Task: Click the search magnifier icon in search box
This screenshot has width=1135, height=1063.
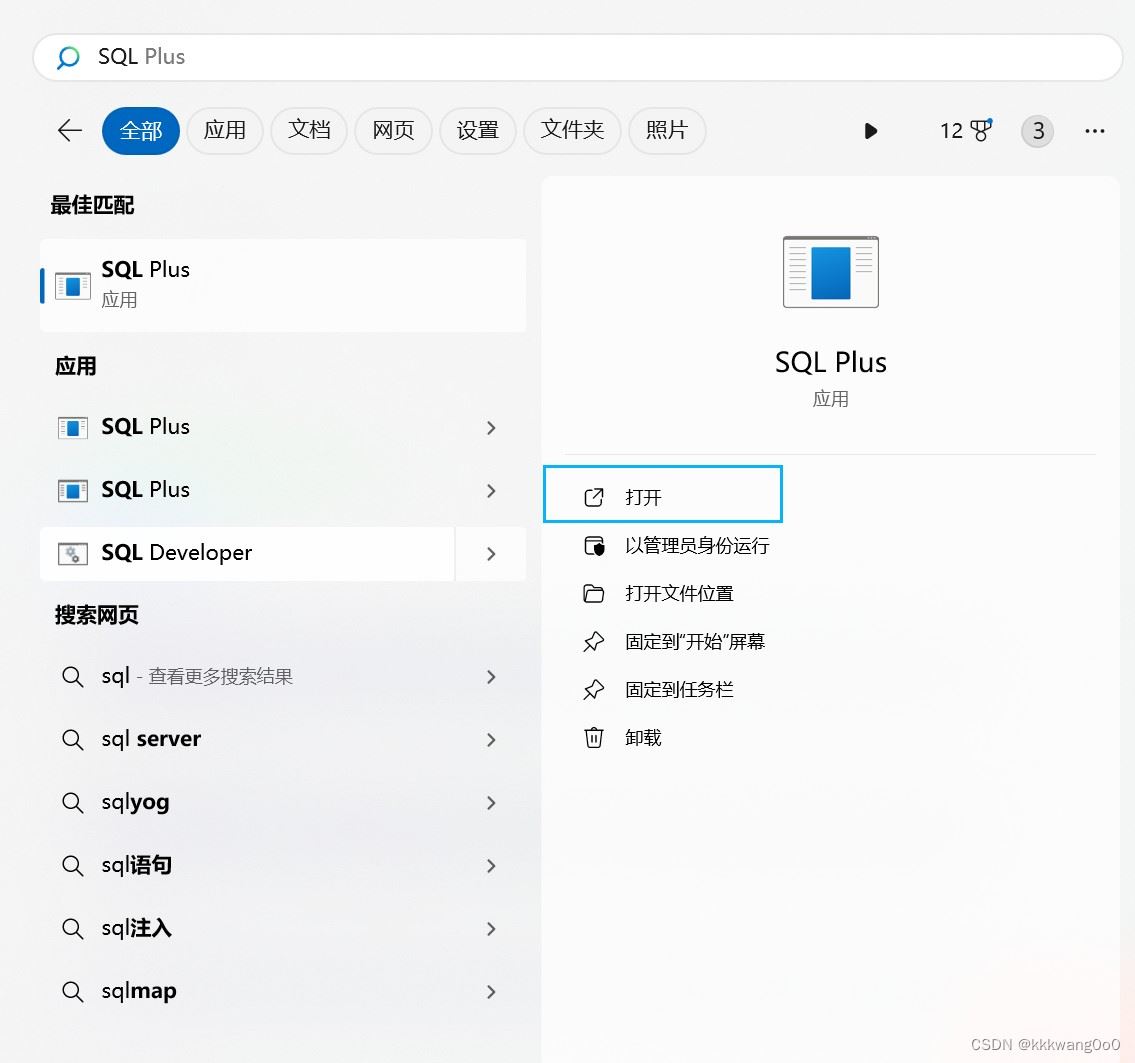Action: coord(68,57)
